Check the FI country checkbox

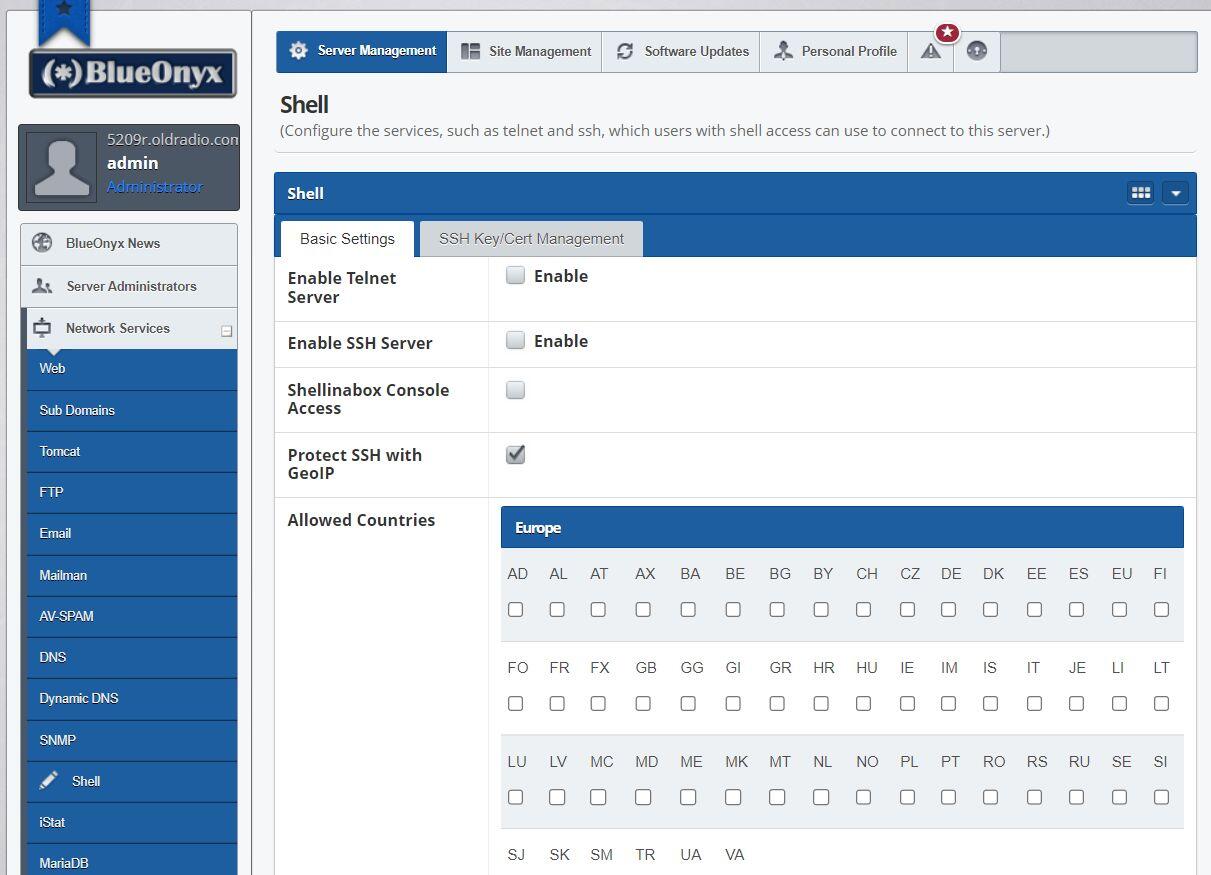[x=1161, y=609]
